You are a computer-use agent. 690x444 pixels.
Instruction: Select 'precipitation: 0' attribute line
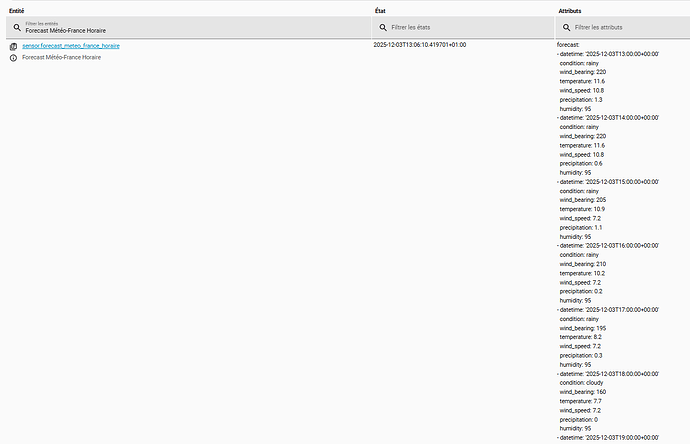579,420
